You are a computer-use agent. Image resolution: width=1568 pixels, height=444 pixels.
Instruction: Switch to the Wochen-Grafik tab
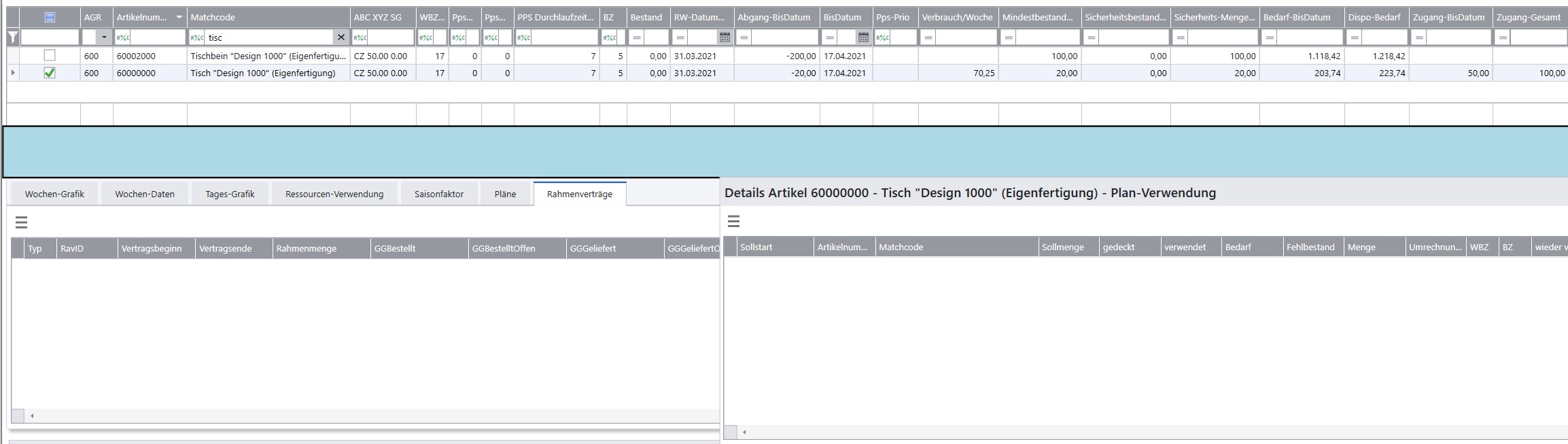coord(54,194)
